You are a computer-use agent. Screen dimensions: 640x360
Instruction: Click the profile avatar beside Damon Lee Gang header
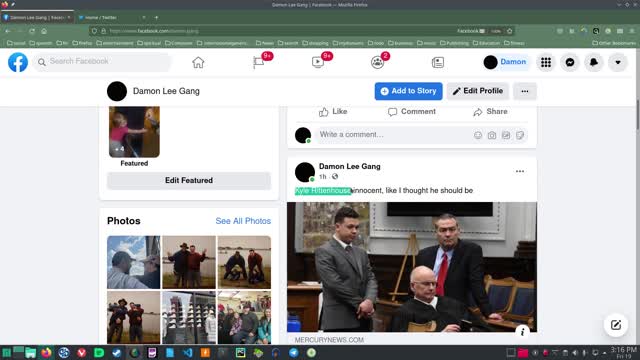[x=117, y=91]
